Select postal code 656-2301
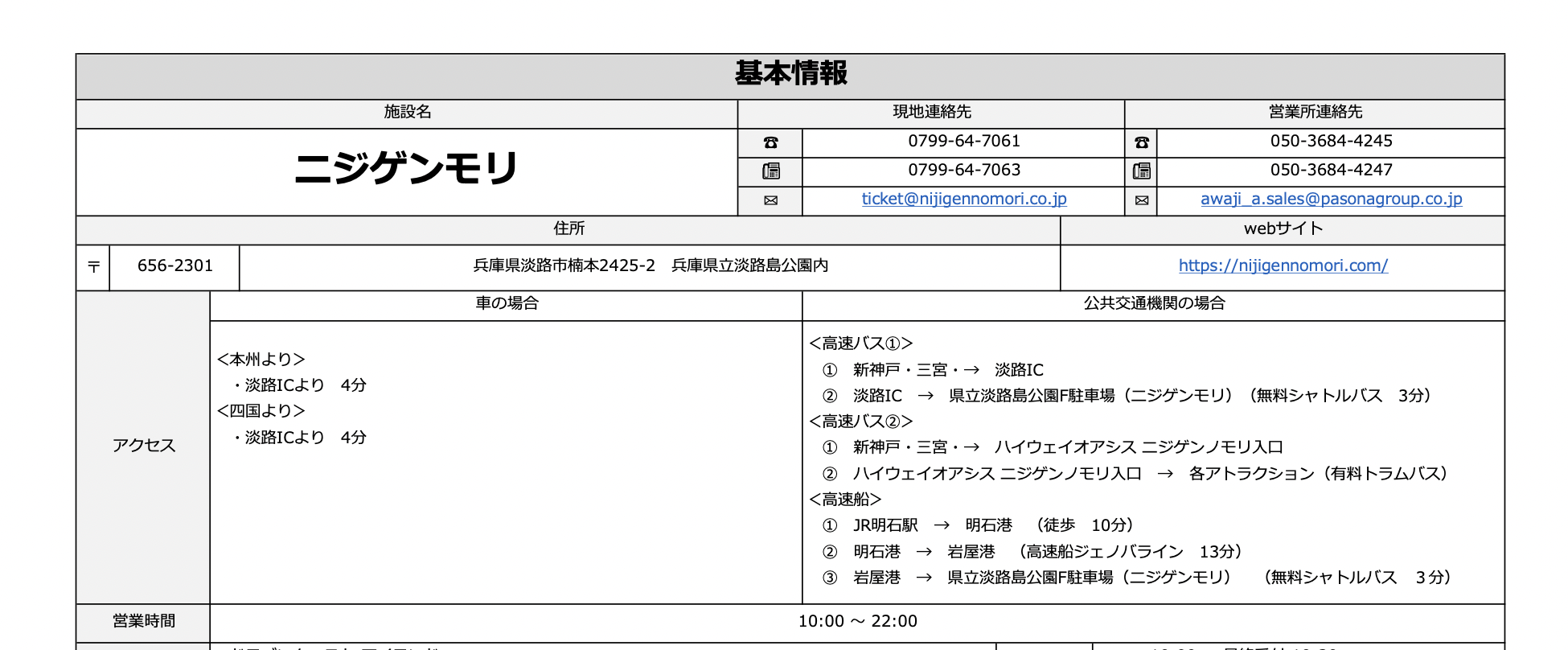 [174, 266]
